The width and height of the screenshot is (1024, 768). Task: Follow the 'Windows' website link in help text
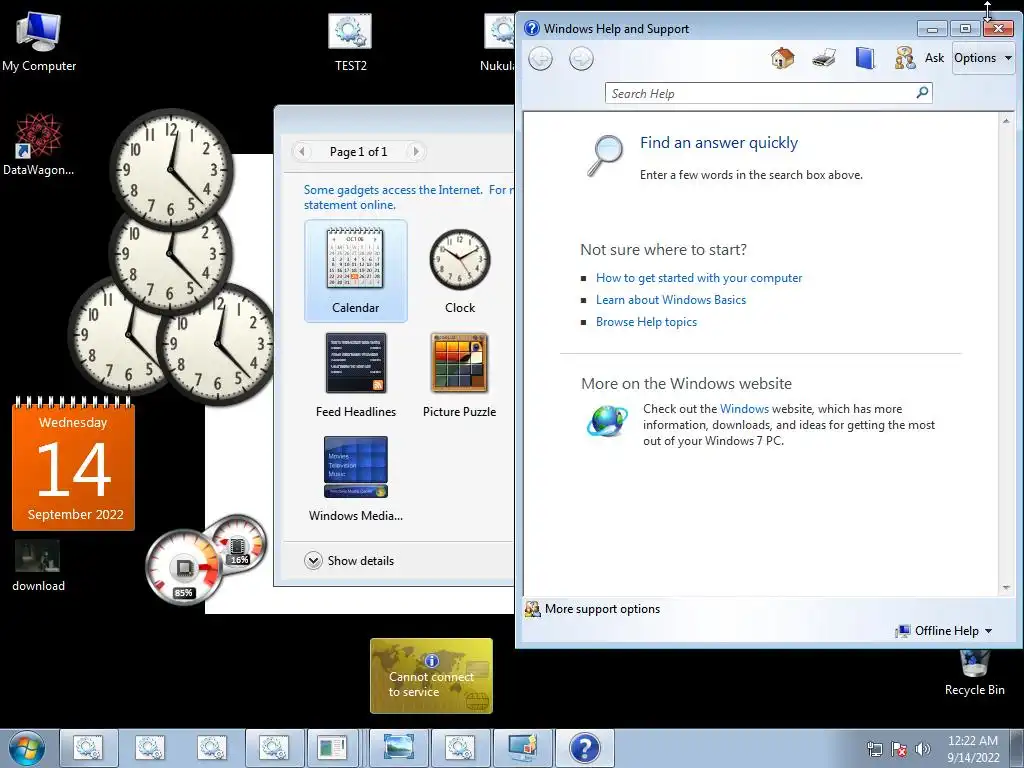[x=744, y=409]
